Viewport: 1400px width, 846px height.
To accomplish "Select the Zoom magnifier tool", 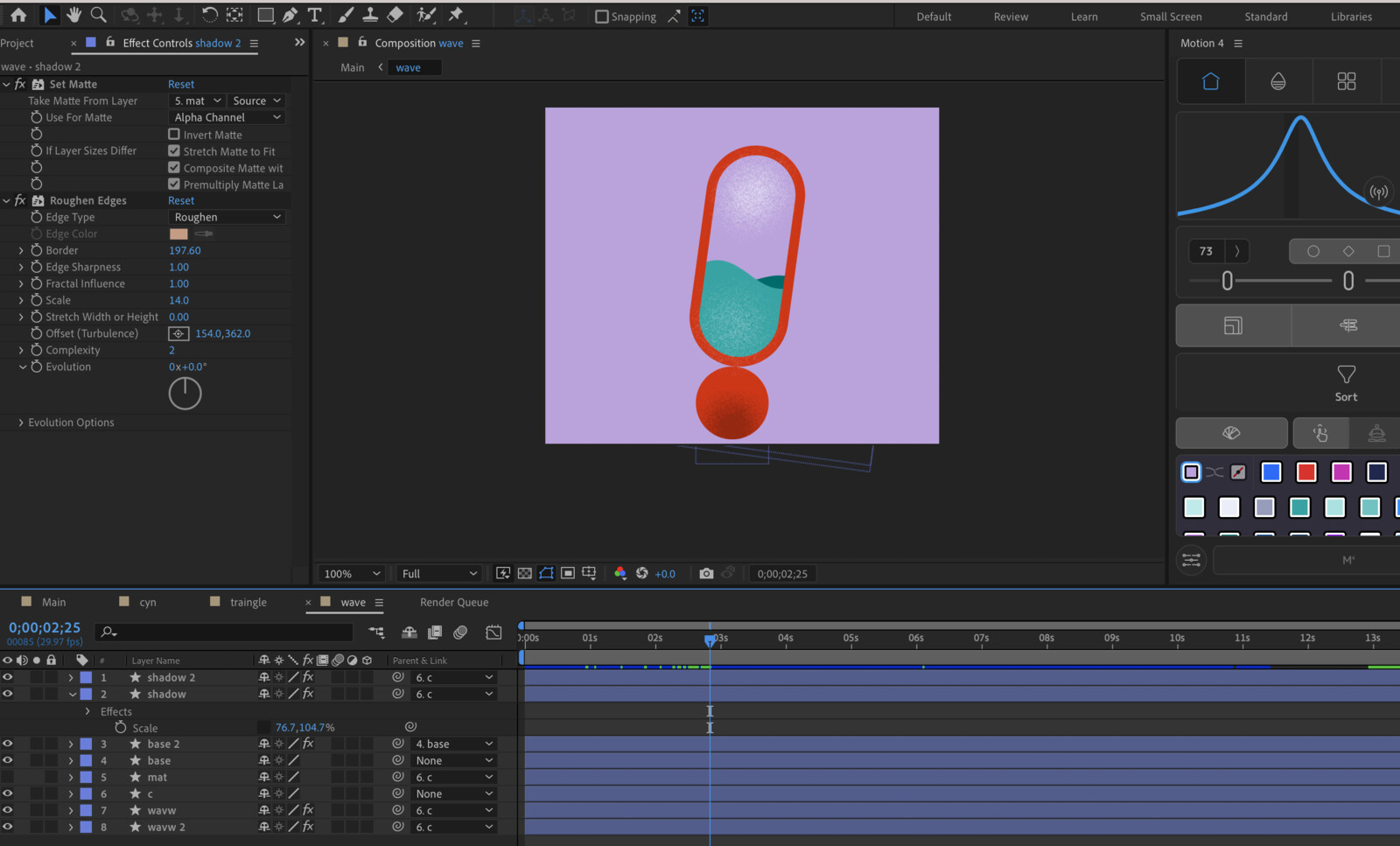I will [x=99, y=15].
